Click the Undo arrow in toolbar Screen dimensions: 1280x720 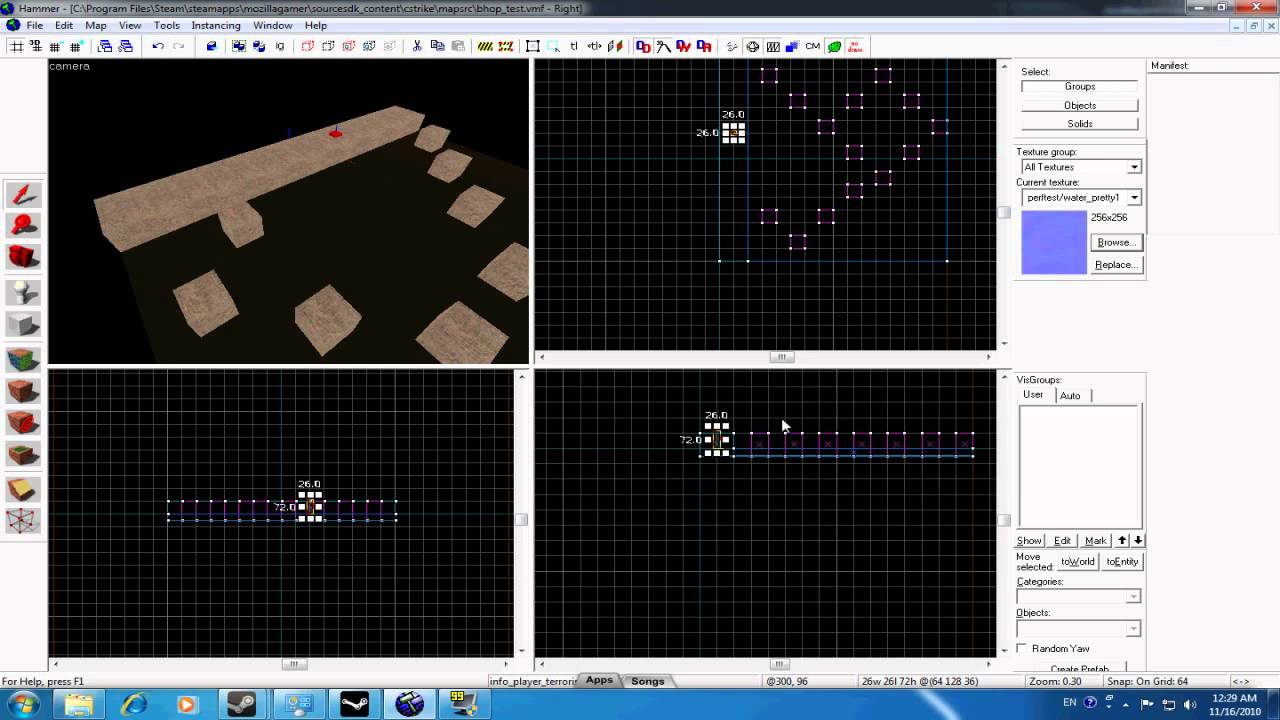click(158, 46)
